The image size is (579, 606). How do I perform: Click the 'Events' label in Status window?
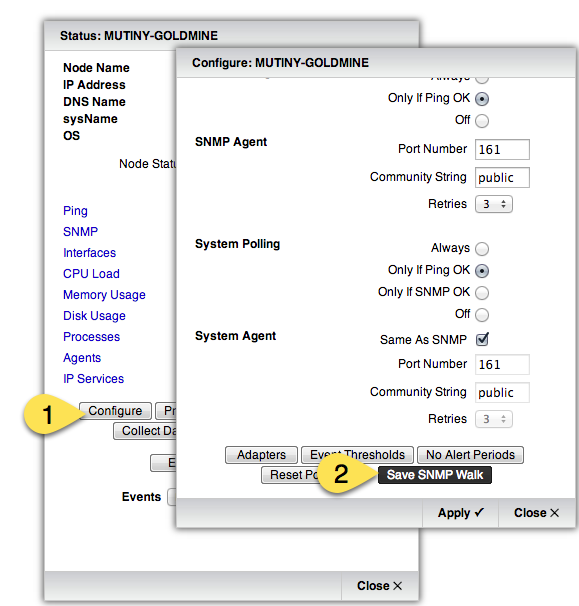[141, 497]
